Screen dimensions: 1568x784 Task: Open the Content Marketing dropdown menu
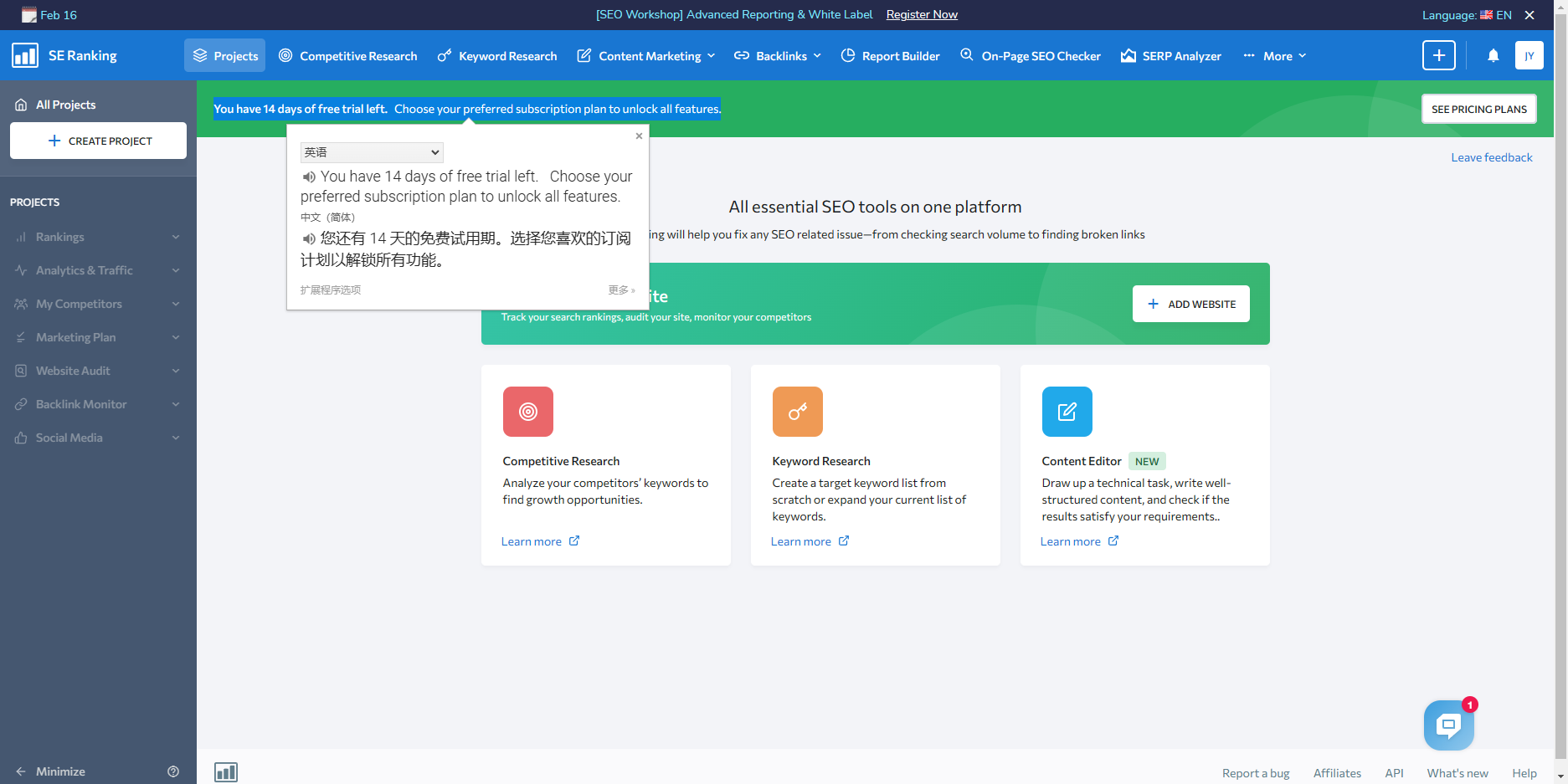pyautogui.click(x=646, y=56)
